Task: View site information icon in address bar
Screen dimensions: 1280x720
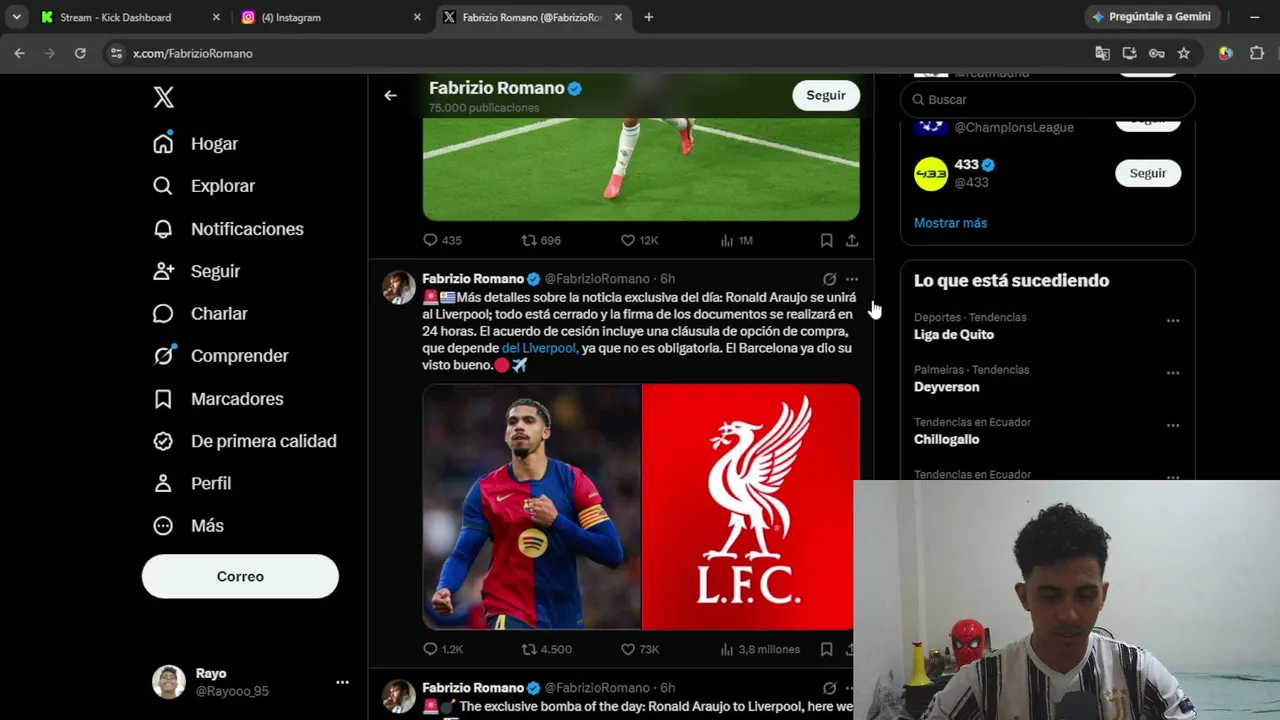Action: click(x=116, y=53)
